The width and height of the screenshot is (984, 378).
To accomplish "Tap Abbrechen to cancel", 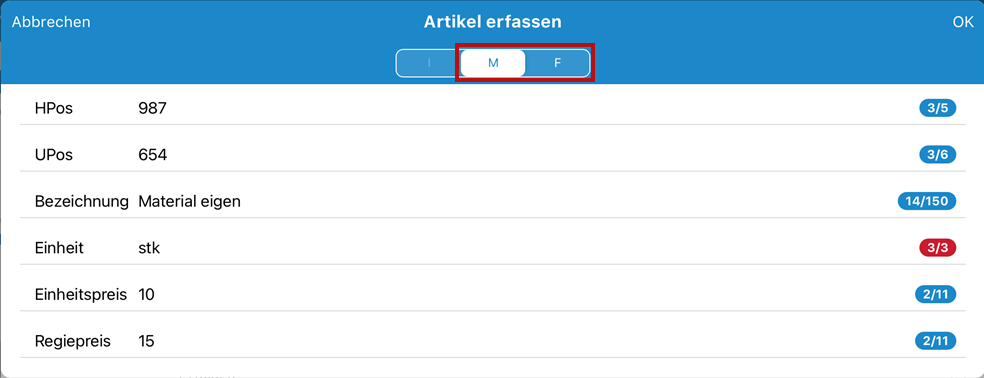I will [x=51, y=22].
